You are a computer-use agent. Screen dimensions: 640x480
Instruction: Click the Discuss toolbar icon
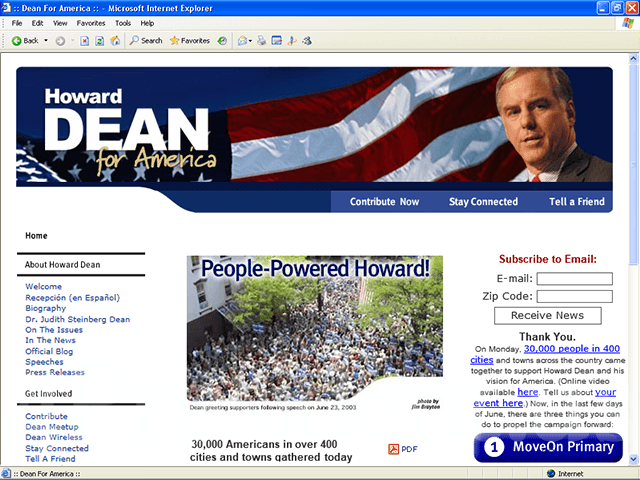(x=292, y=41)
